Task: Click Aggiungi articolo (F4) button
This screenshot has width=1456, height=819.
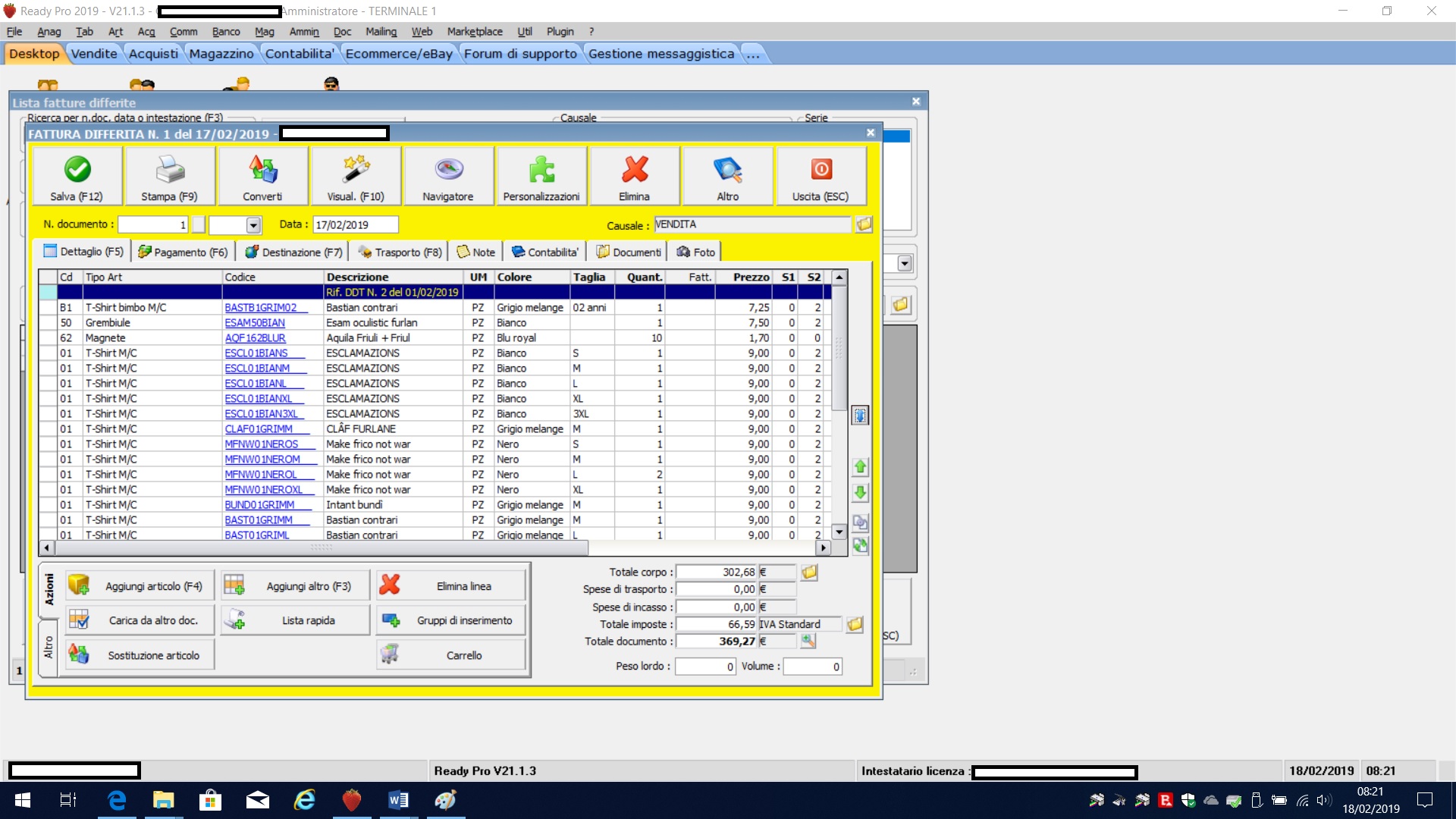Action: pos(140,586)
